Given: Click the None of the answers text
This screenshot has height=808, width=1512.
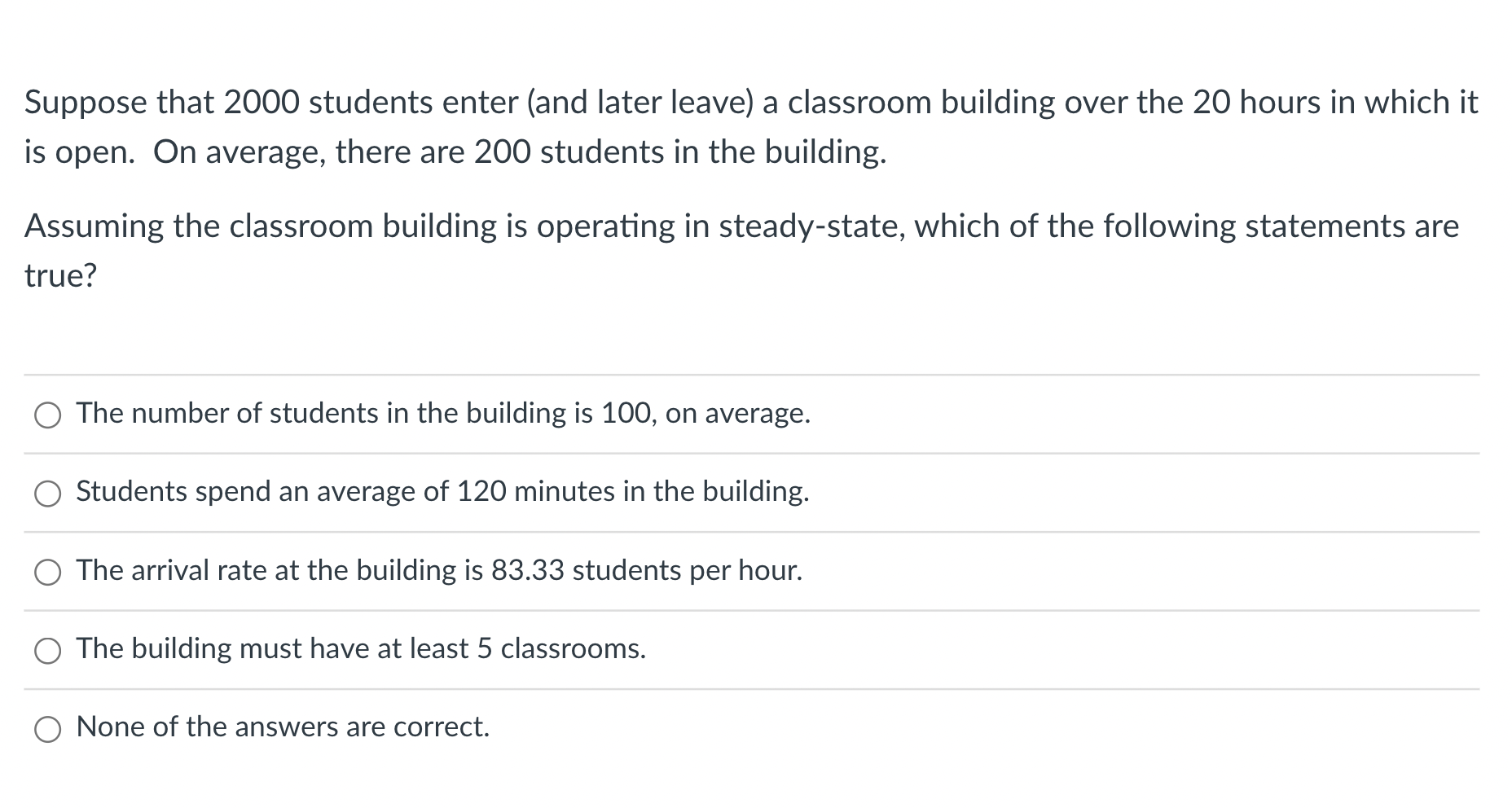Looking at the screenshot, I should 283,727.
